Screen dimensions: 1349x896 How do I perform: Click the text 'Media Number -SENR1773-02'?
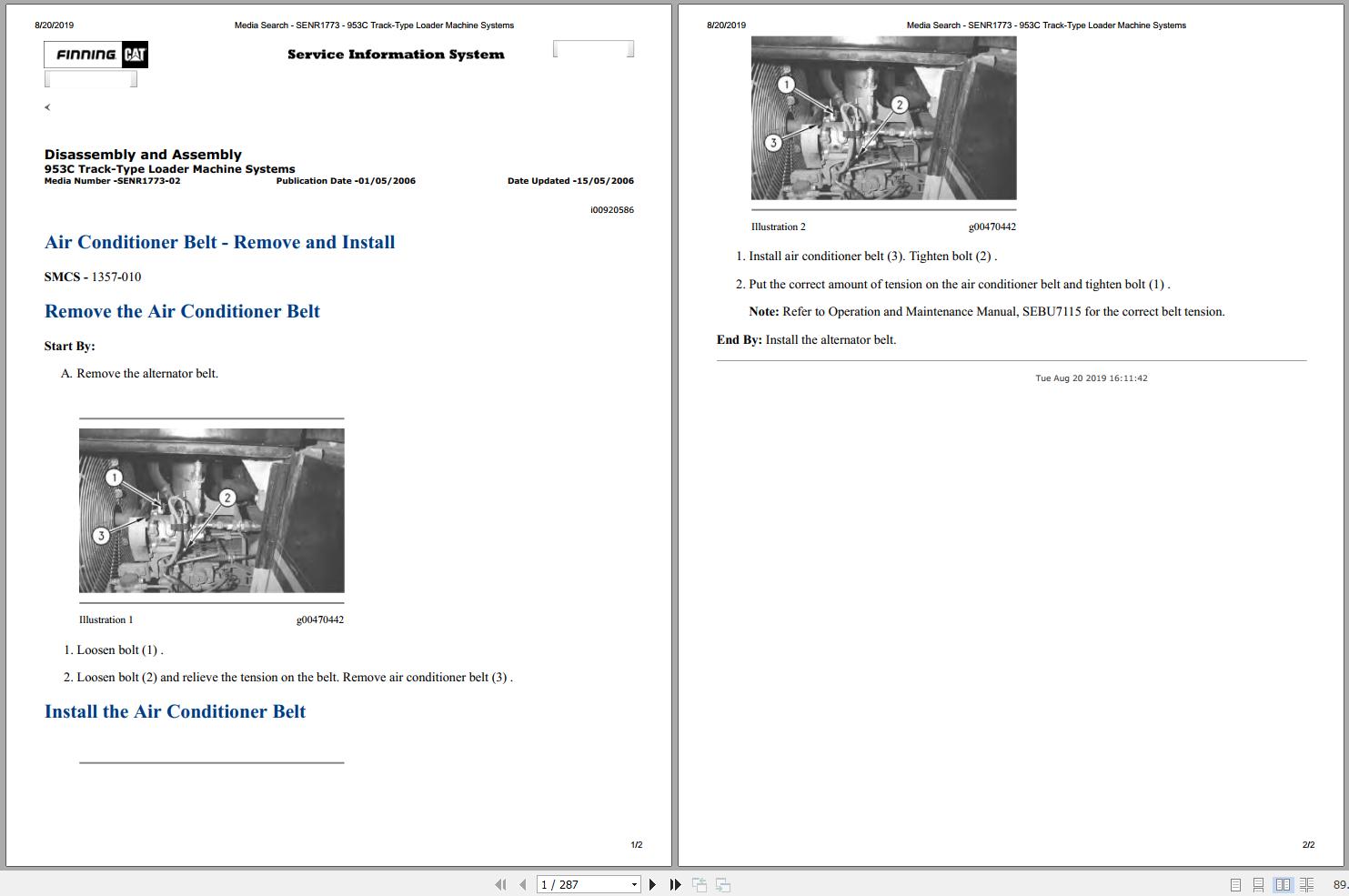(x=112, y=181)
